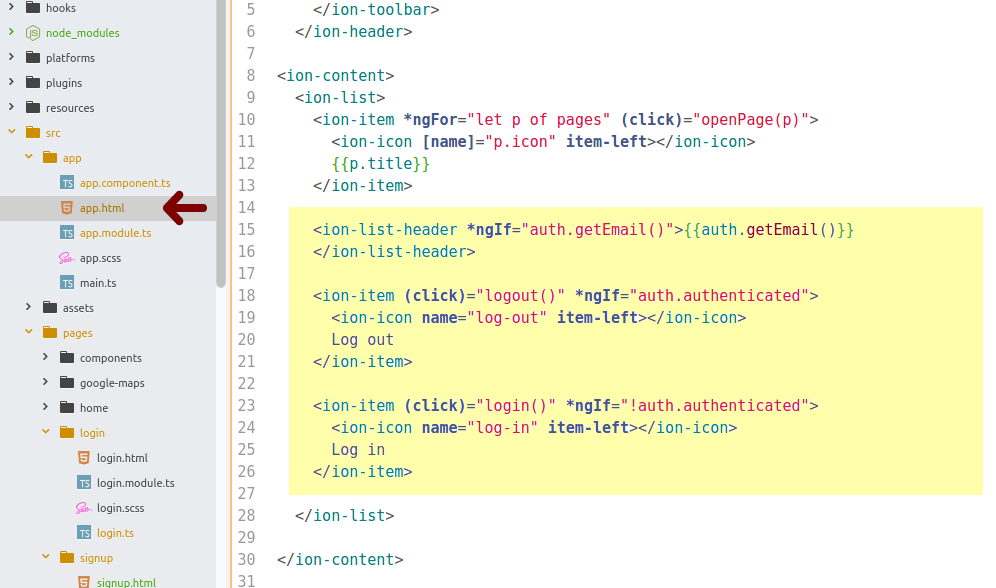
Task: Open app.scss file
Action: (x=100, y=258)
